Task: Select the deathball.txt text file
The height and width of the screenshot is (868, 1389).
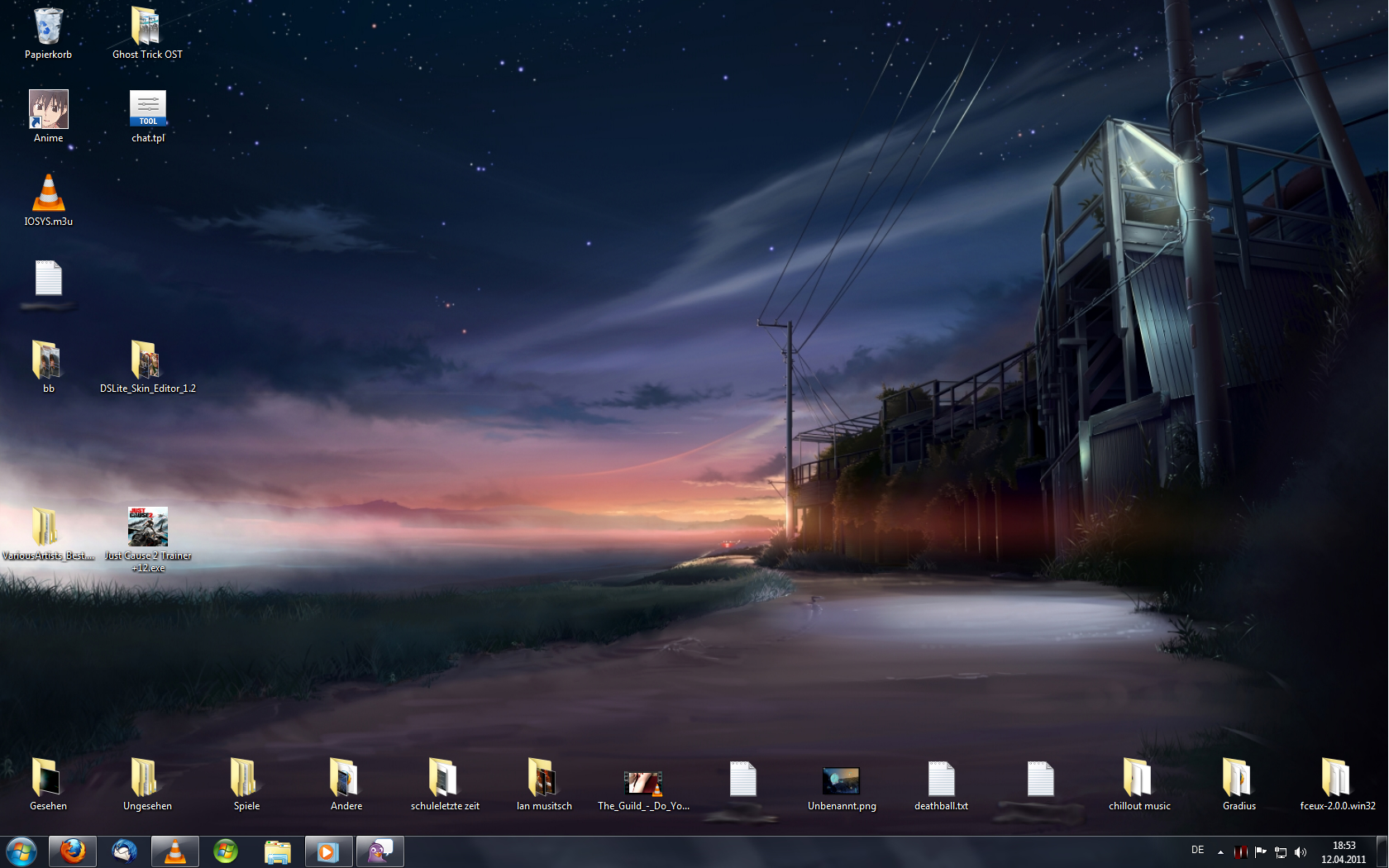Action: coord(941,781)
